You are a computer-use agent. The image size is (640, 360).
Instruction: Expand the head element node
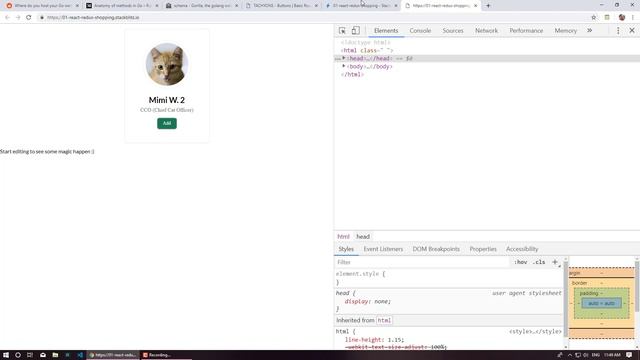[x=344, y=58]
